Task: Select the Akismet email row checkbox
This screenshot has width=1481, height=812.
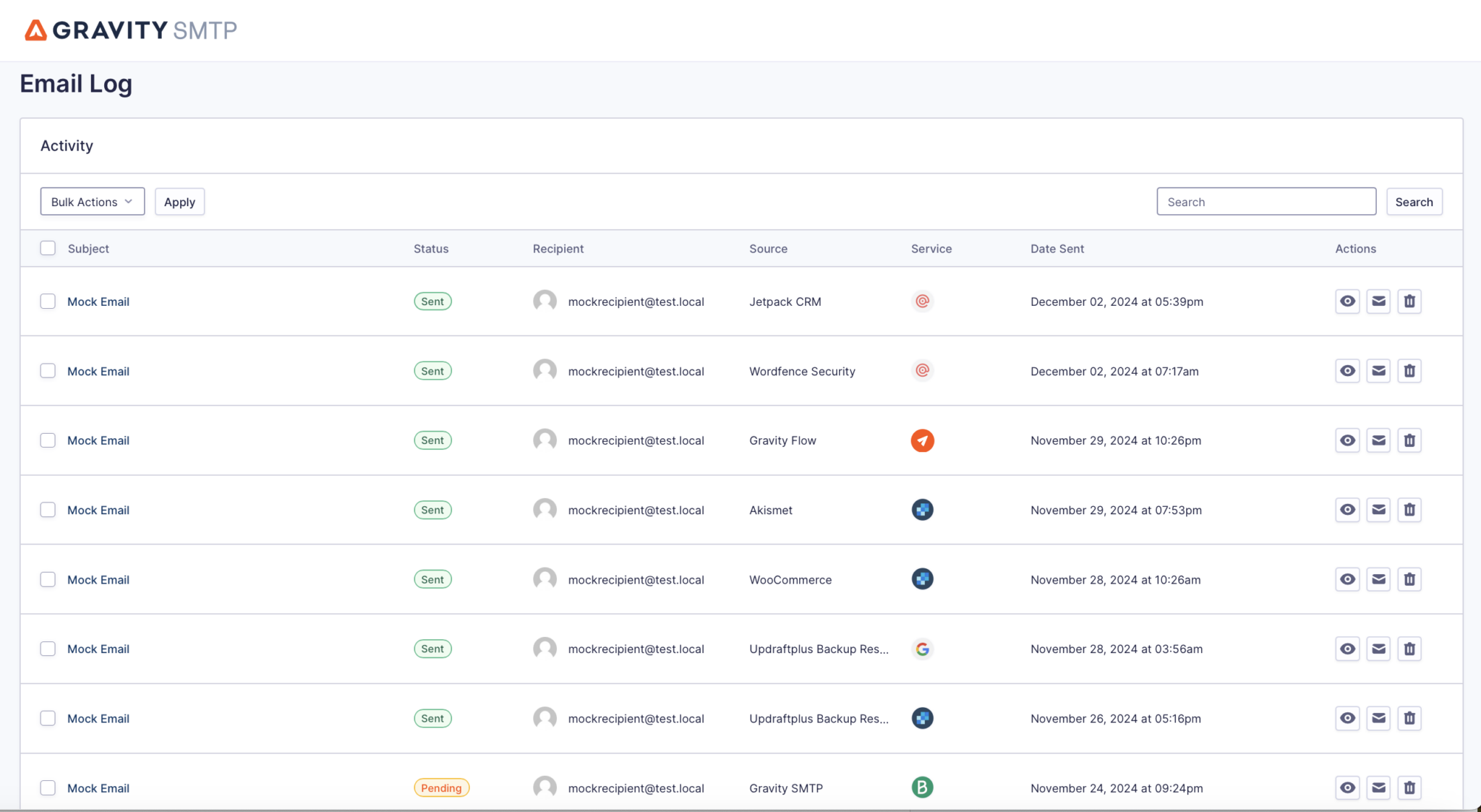Action: 48,510
